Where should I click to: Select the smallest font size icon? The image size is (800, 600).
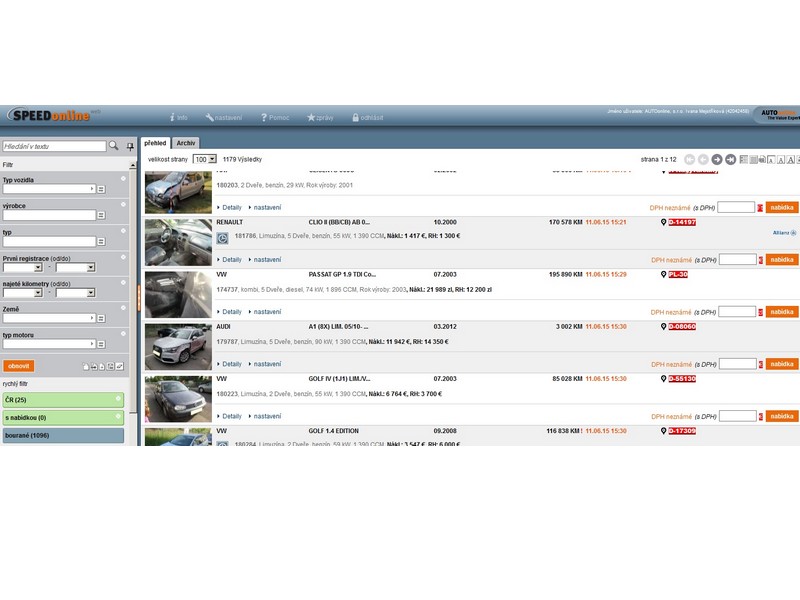771,160
